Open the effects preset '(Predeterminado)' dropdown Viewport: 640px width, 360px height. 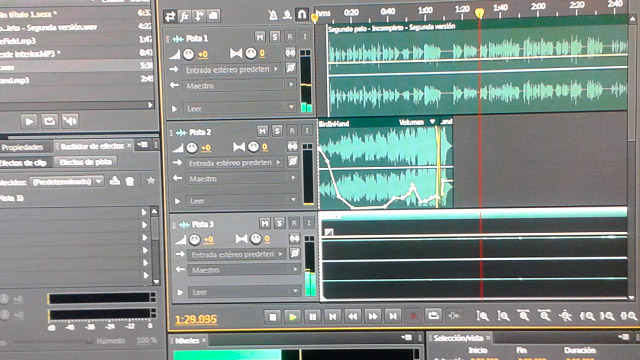[x=66, y=182]
